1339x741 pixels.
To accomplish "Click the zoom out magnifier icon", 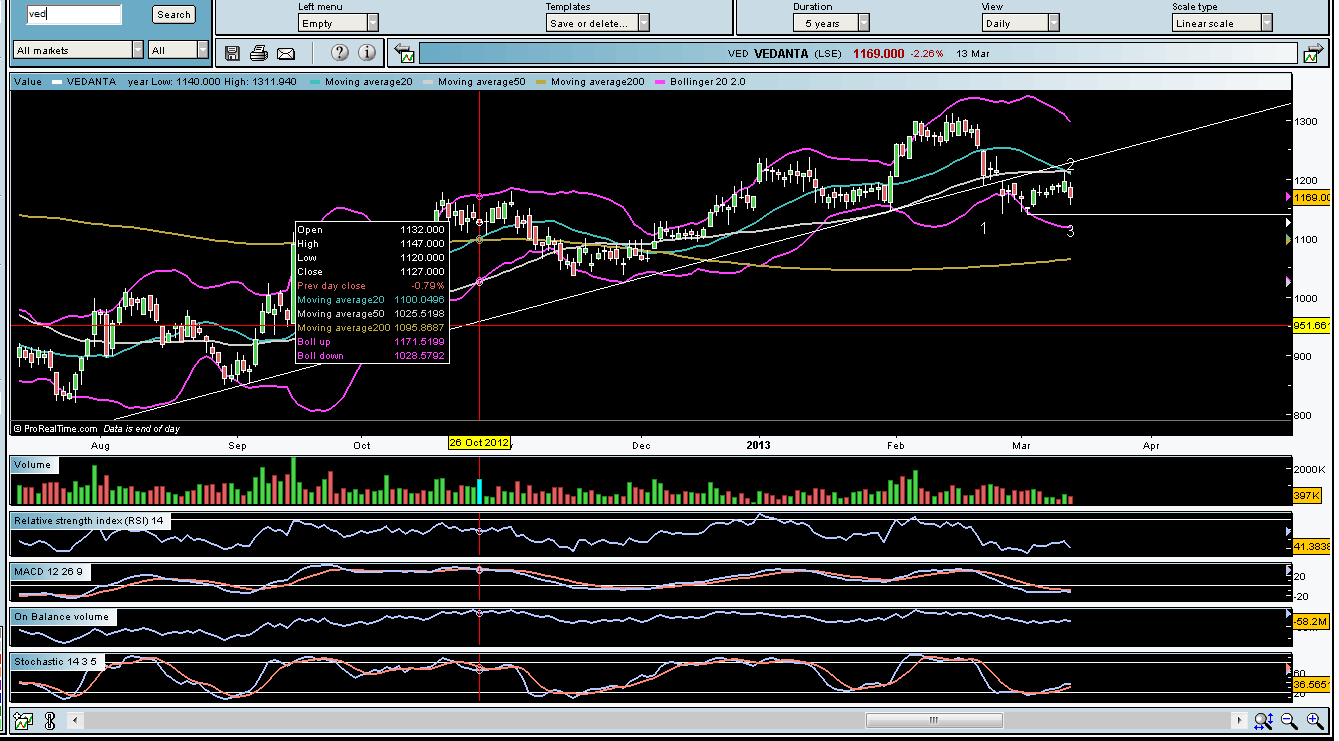I will [x=1288, y=720].
